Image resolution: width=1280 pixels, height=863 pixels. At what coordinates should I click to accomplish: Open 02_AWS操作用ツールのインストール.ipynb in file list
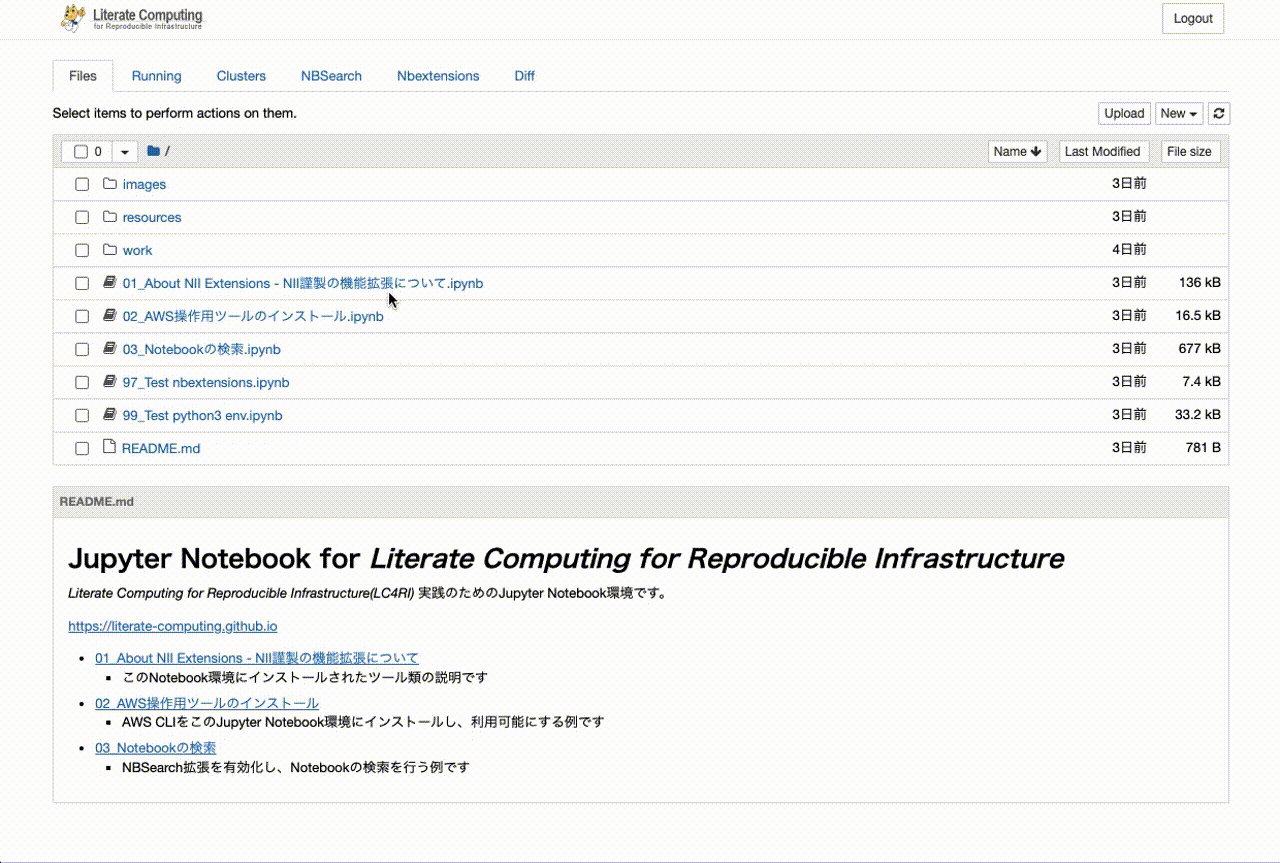point(253,316)
